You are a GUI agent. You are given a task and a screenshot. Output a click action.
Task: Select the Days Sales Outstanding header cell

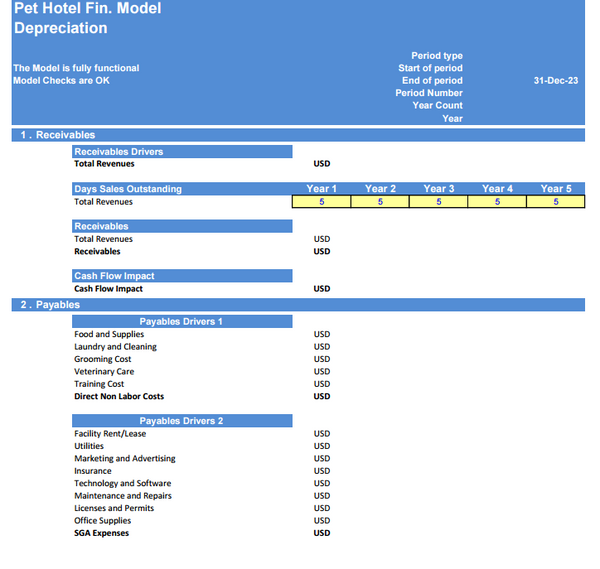(x=128, y=189)
